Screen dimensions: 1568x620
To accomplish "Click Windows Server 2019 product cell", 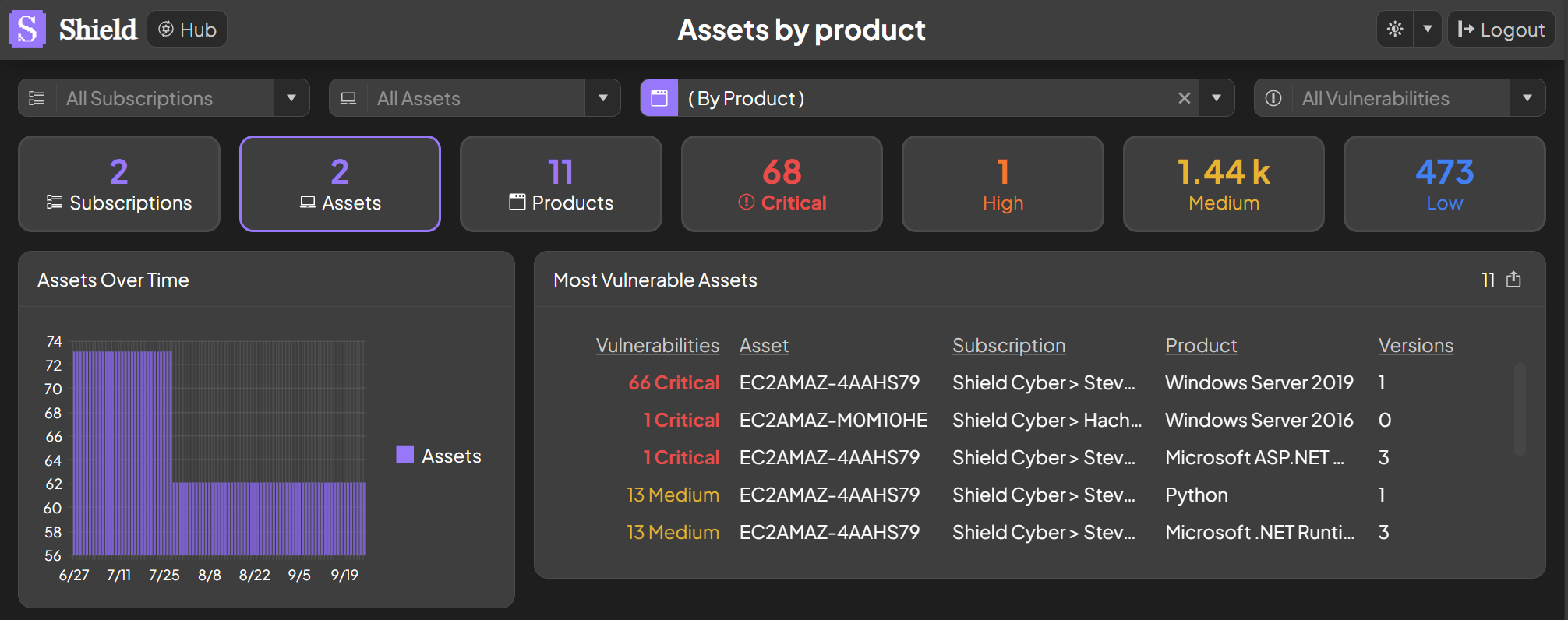I will (x=1259, y=382).
